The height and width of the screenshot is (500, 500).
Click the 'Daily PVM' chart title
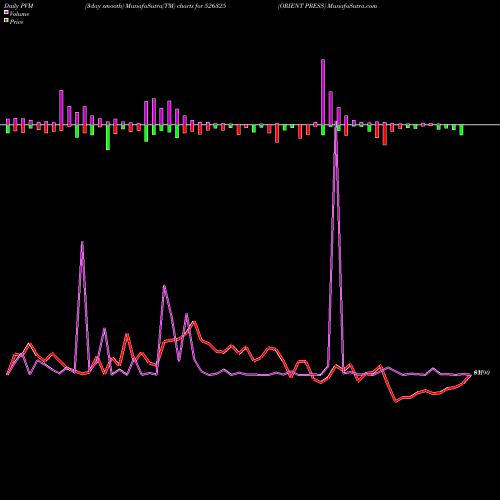pos(19,6)
